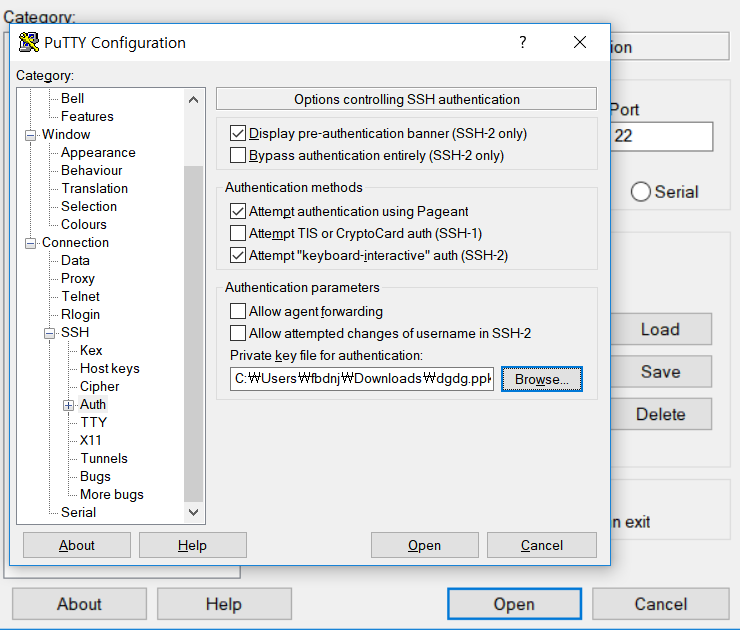Toggle Attempt keyboard-interactive auth checkbox
The height and width of the screenshot is (630, 740).
(x=238, y=255)
